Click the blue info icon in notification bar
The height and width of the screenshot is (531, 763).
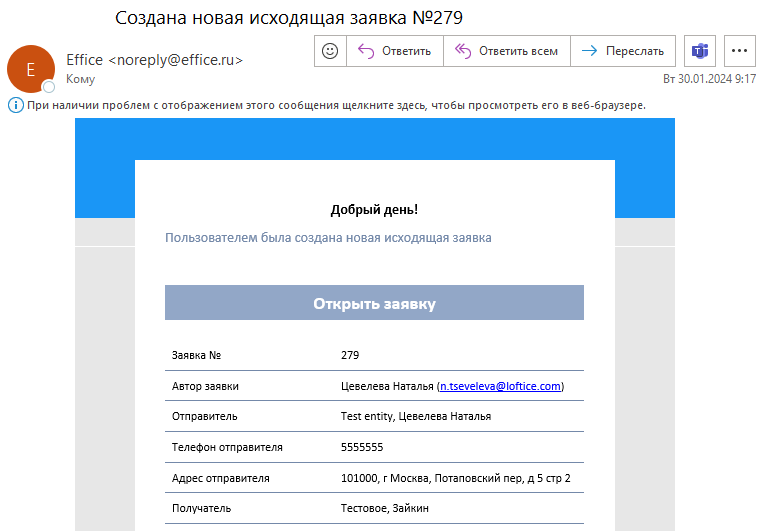[x=15, y=105]
